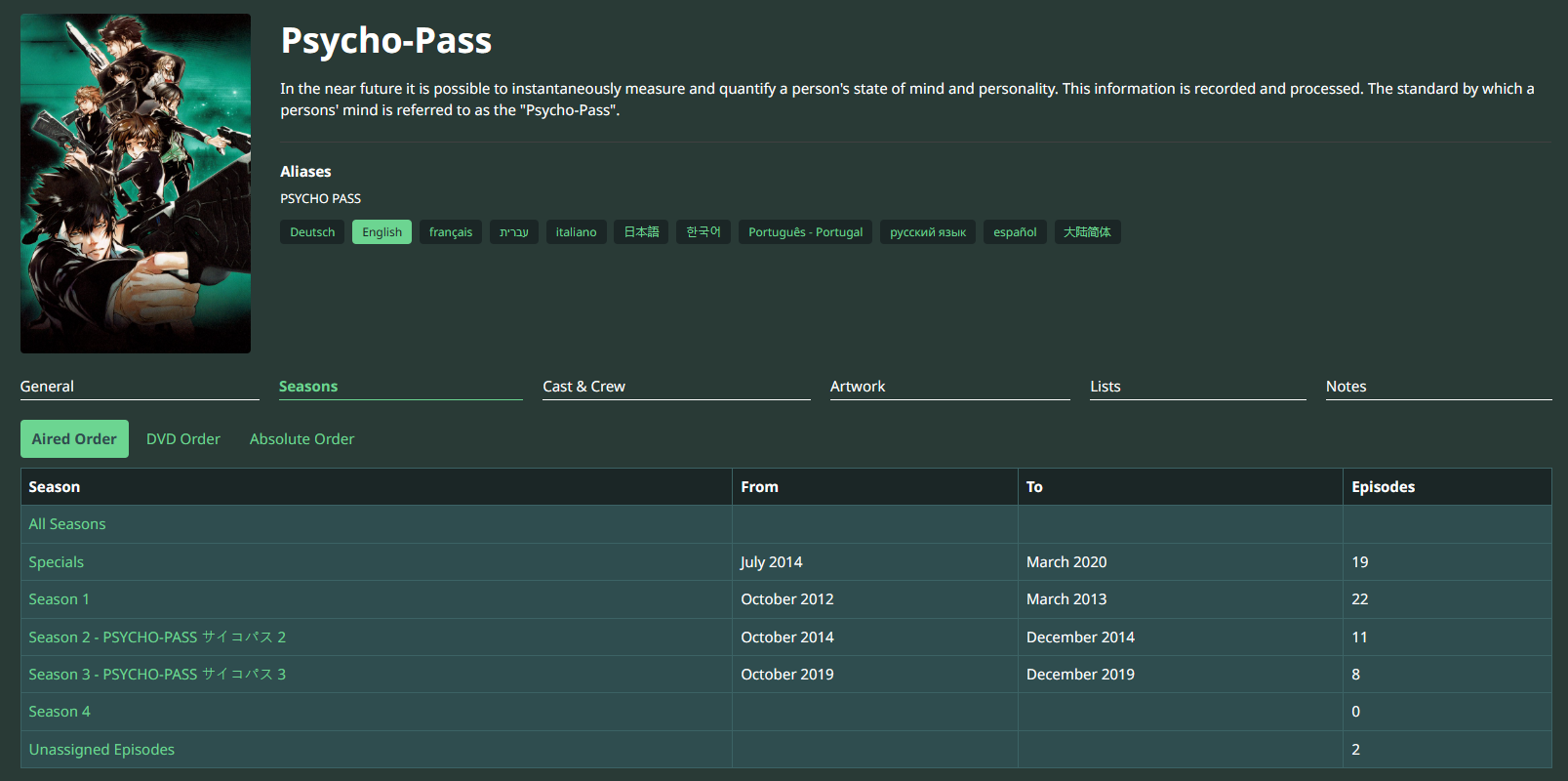The width and height of the screenshot is (1568, 781).
Task: Go to the Lists tab
Action: coord(1105,387)
